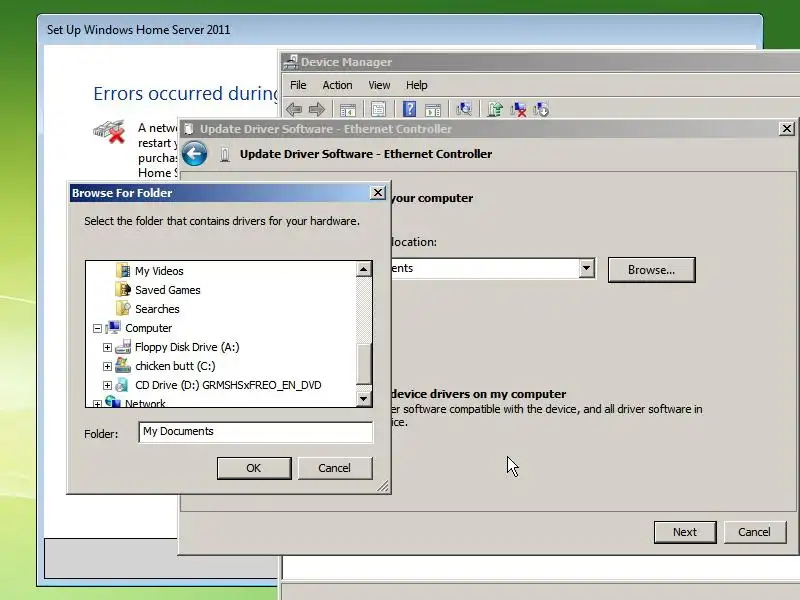The height and width of the screenshot is (600, 800).
Task: Click the My Videos folder icon
Action: pos(123,270)
